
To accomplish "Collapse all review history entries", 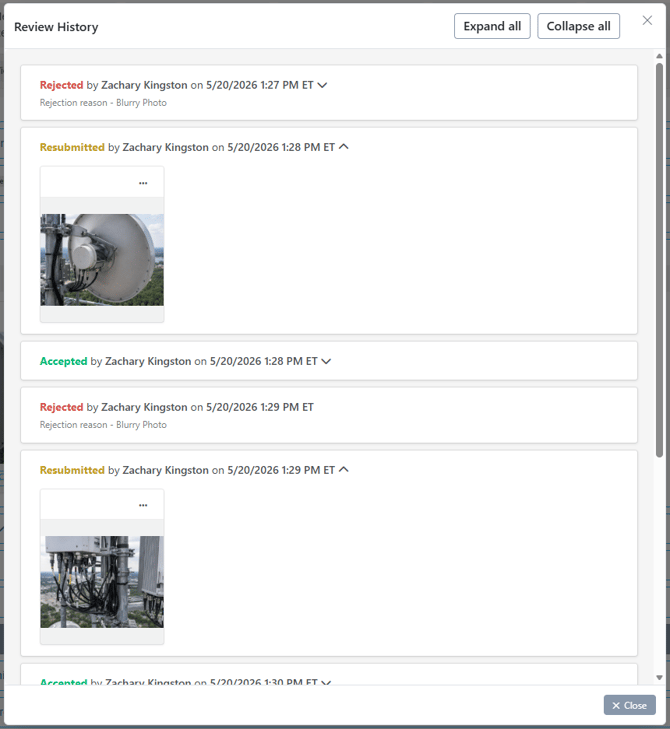I will tap(578, 26).
